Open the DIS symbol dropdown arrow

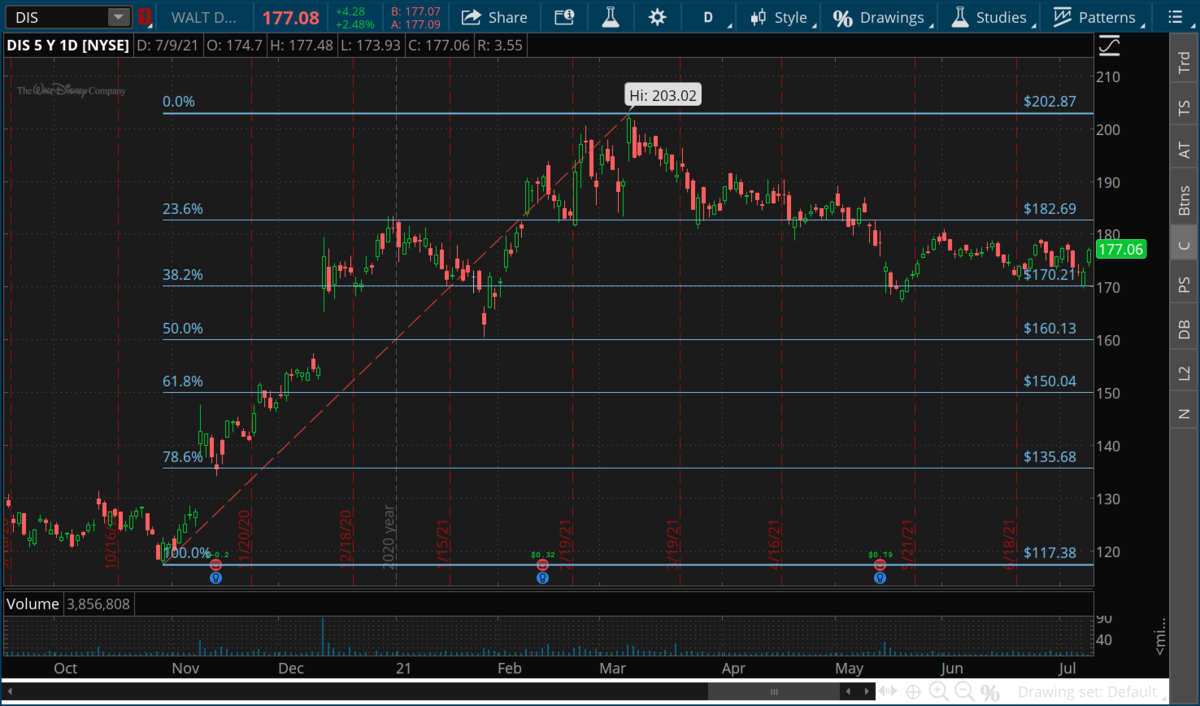pos(119,17)
